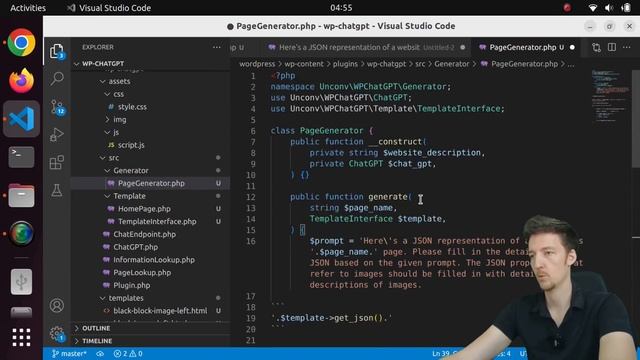
Task: Launch Google Chrome from dock
Action: point(21,42)
